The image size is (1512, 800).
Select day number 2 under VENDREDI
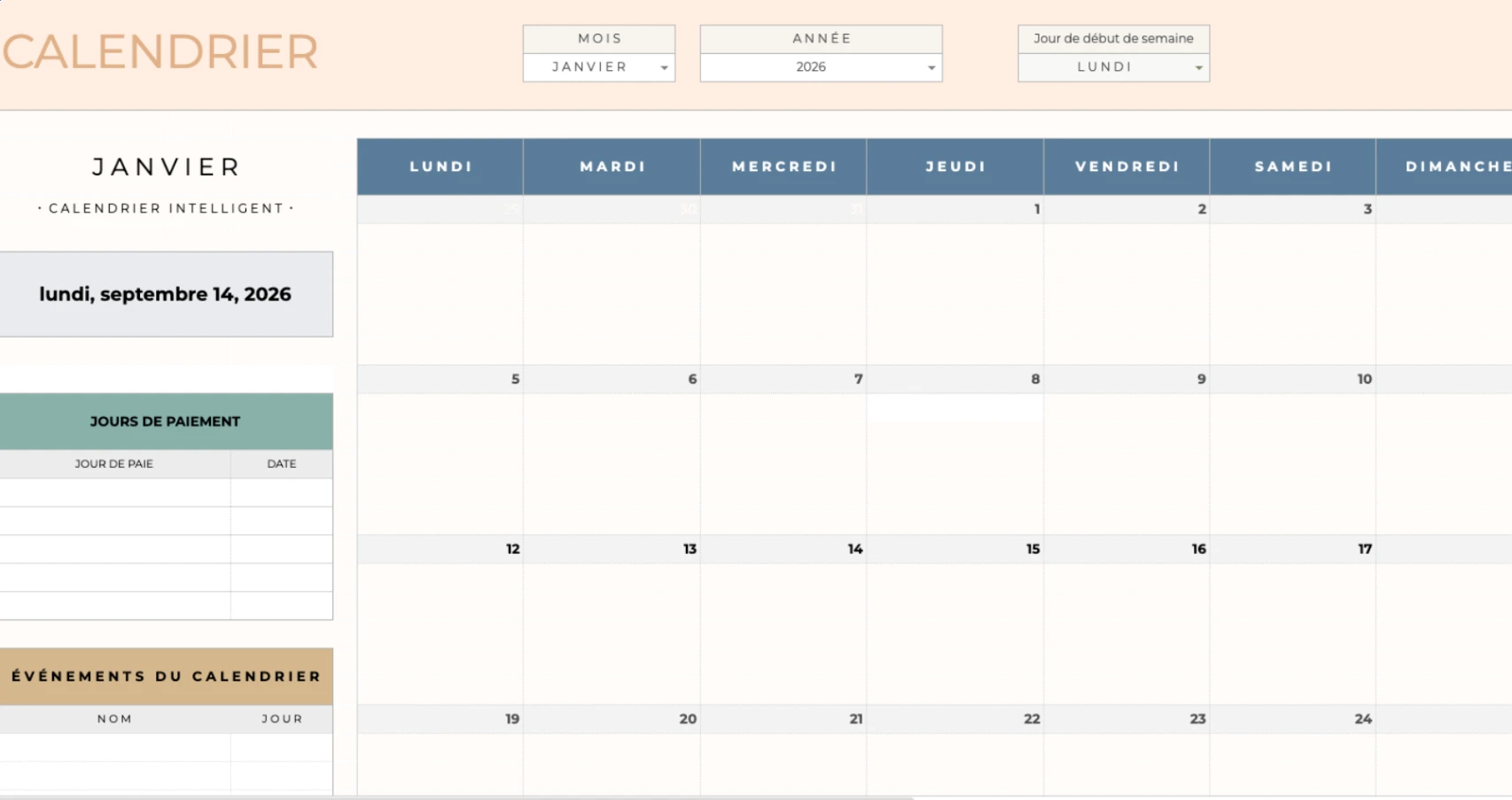1127,209
